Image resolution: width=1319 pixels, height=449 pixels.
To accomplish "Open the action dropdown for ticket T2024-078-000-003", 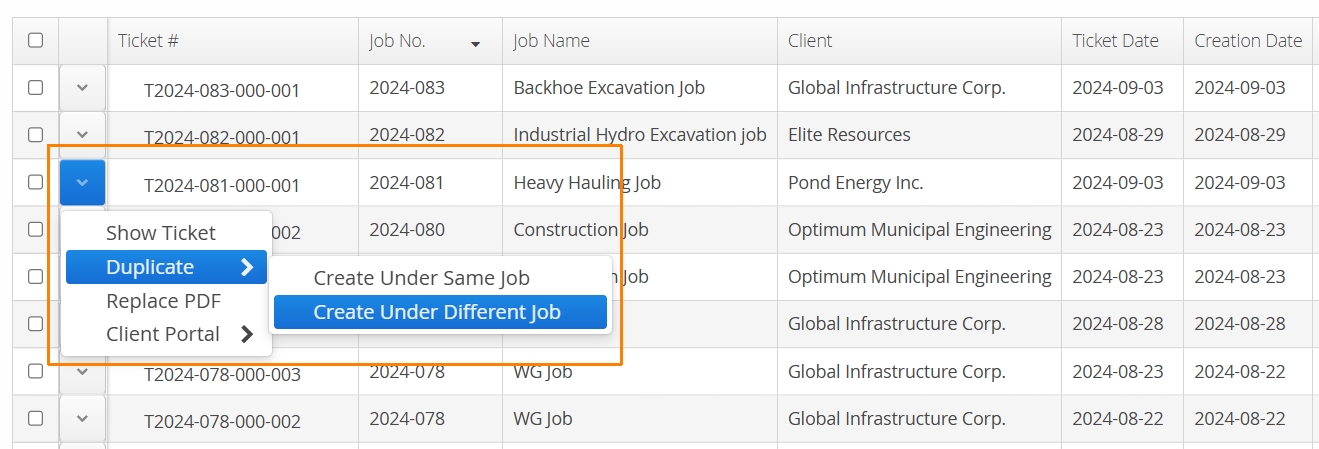I will click(x=83, y=372).
